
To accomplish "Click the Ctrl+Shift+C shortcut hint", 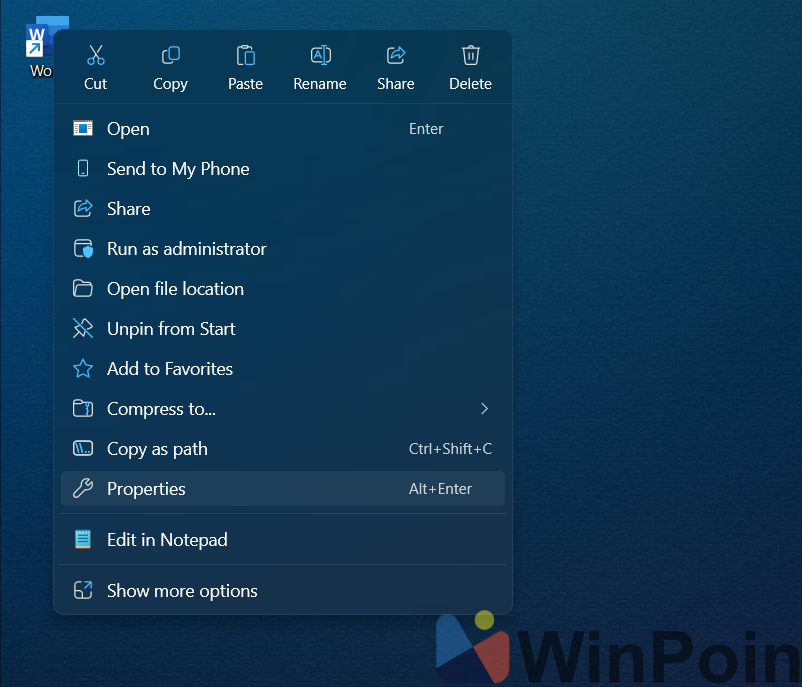I will tap(450, 449).
